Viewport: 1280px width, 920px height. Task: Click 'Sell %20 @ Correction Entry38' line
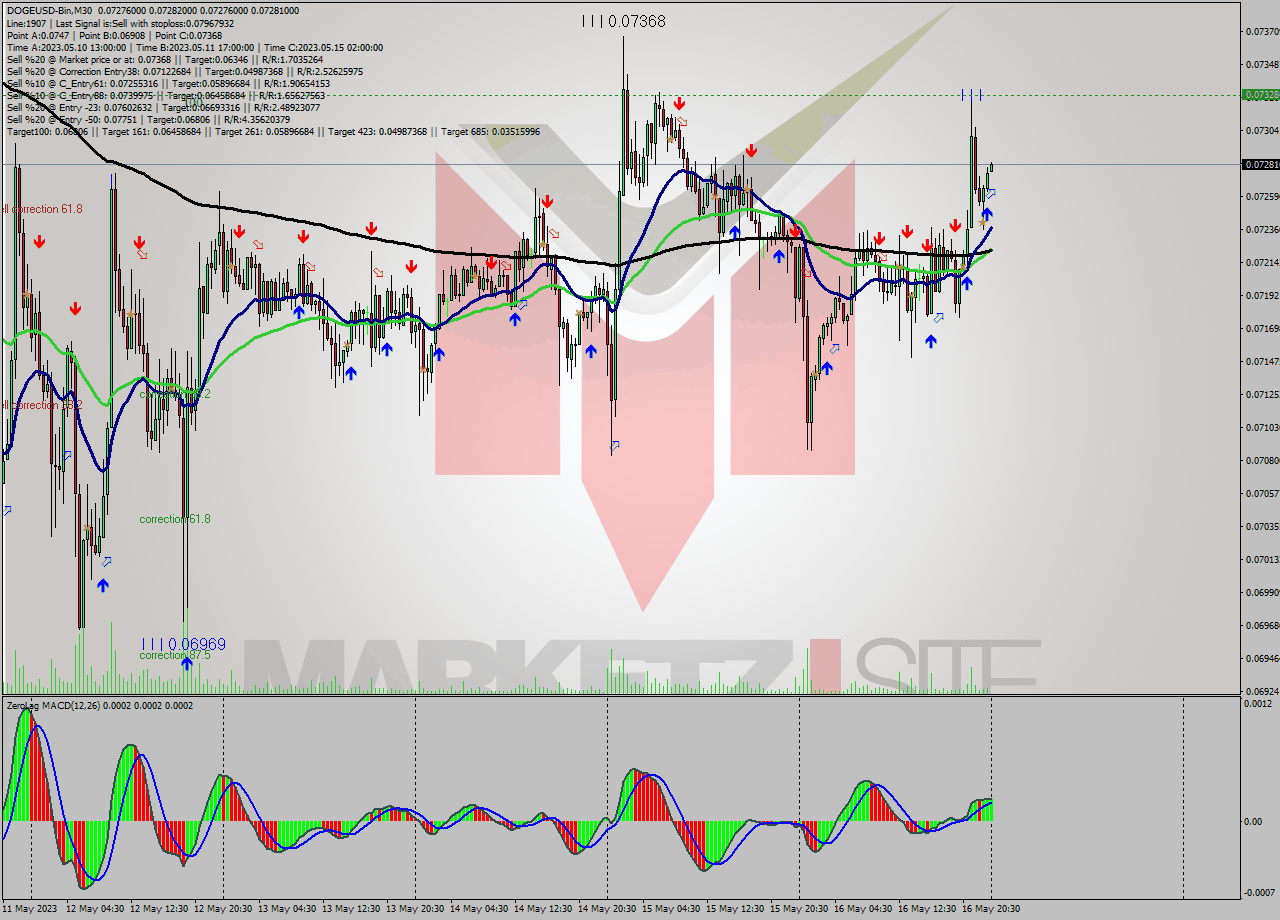click(x=185, y=72)
